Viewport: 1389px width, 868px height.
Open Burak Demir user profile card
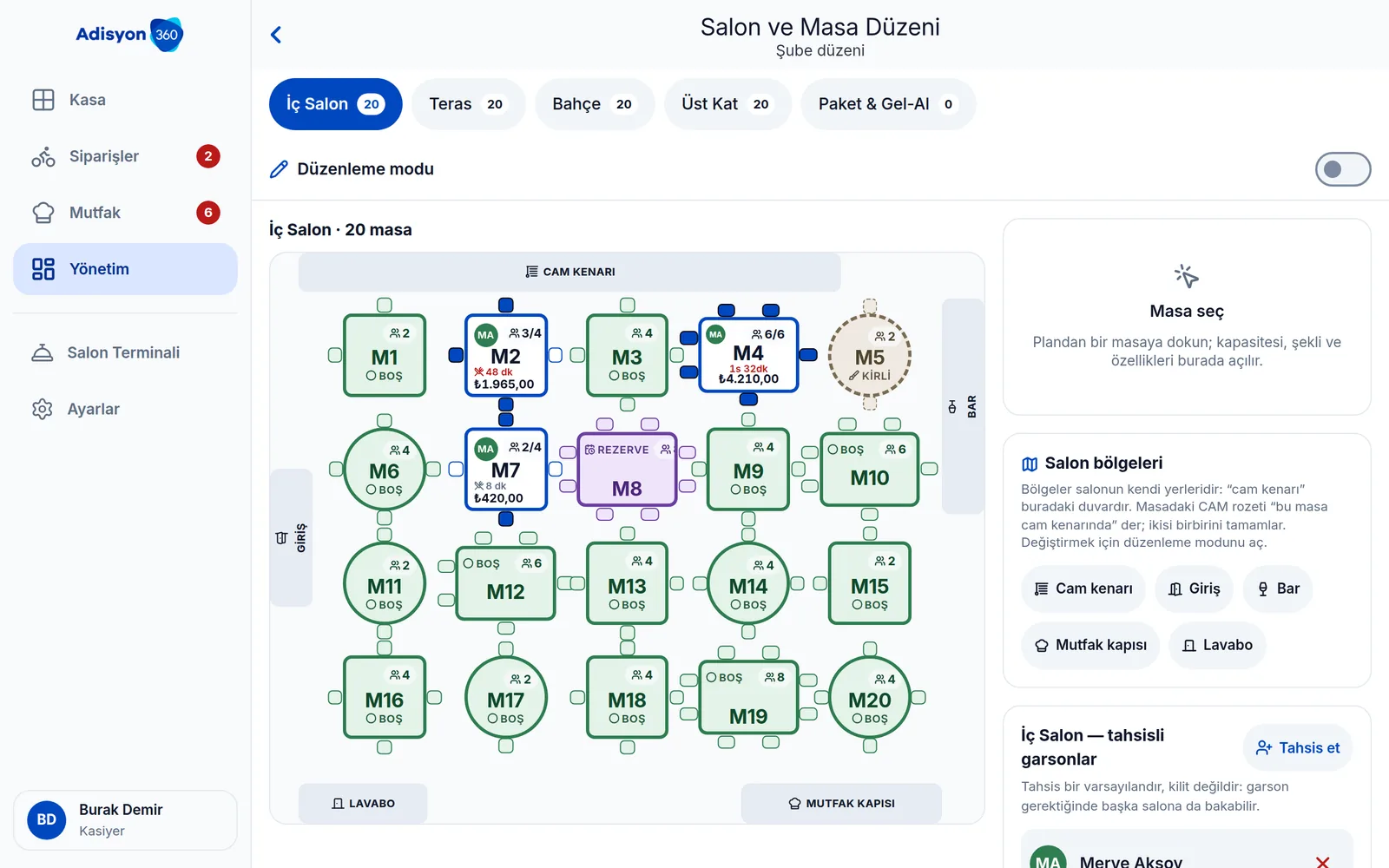pyautogui.click(x=125, y=820)
